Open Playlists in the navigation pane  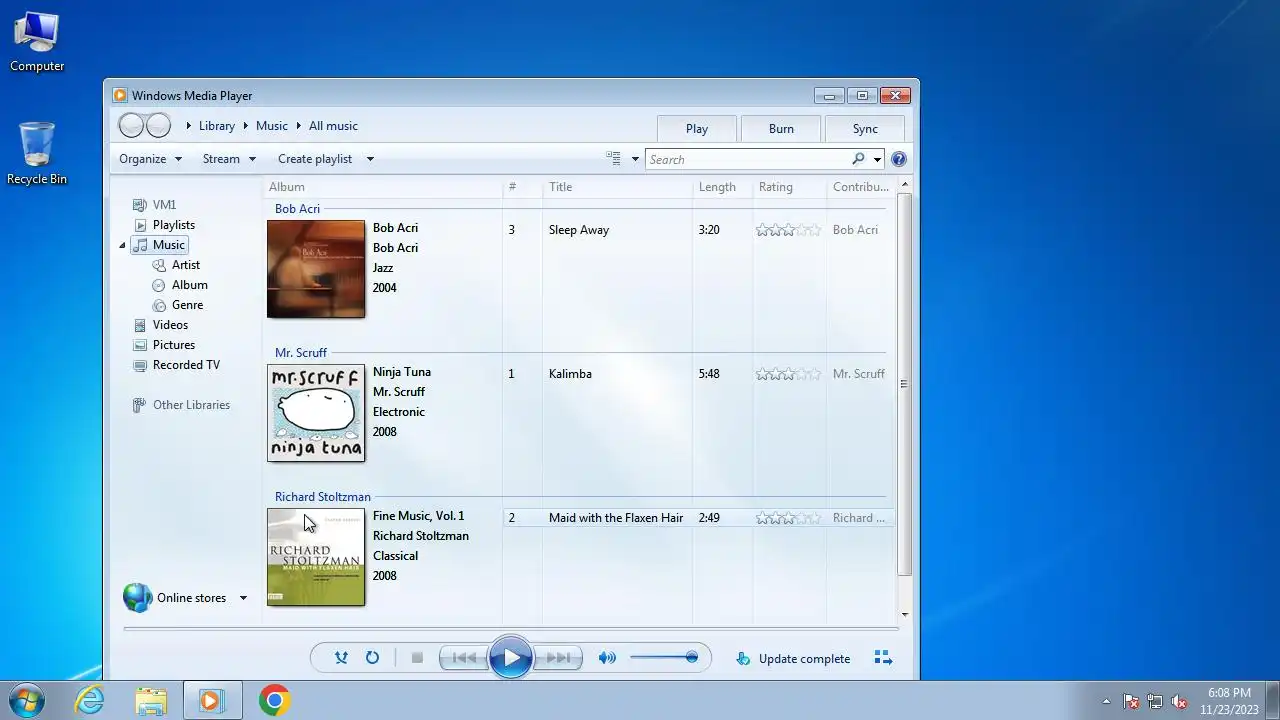[165, 225]
